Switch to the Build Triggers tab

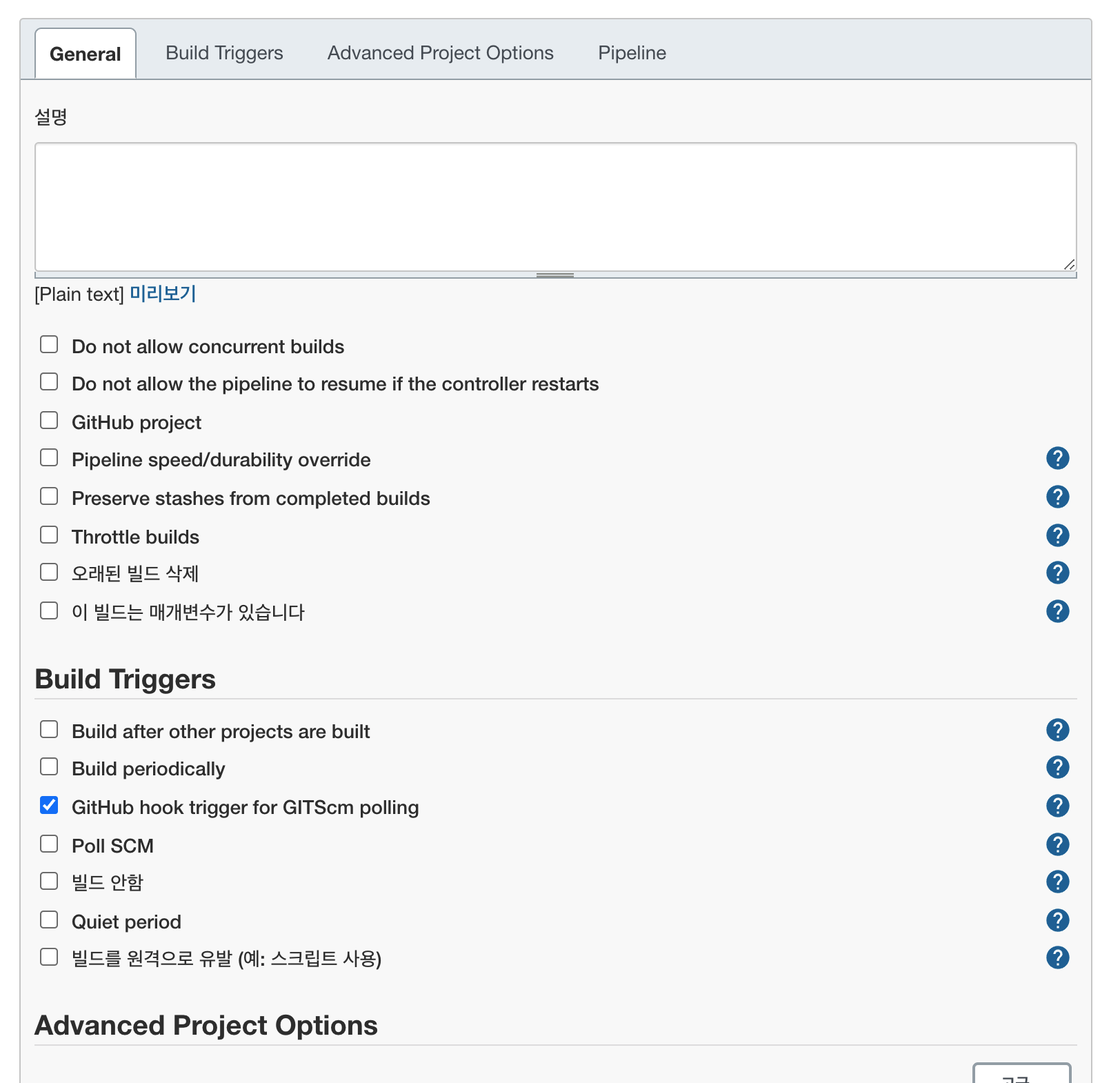click(x=224, y=53)
